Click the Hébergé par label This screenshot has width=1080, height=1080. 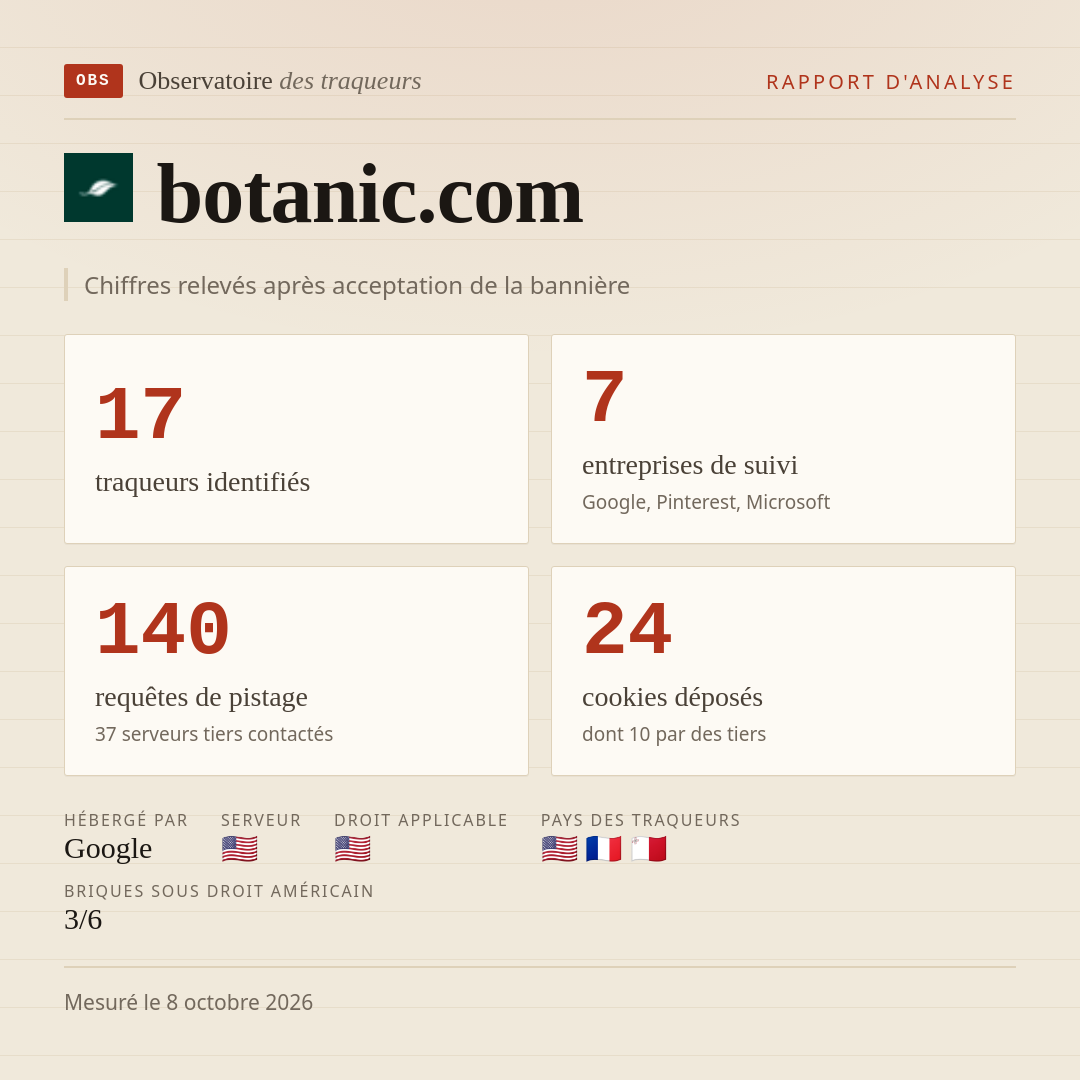point(126,820)
